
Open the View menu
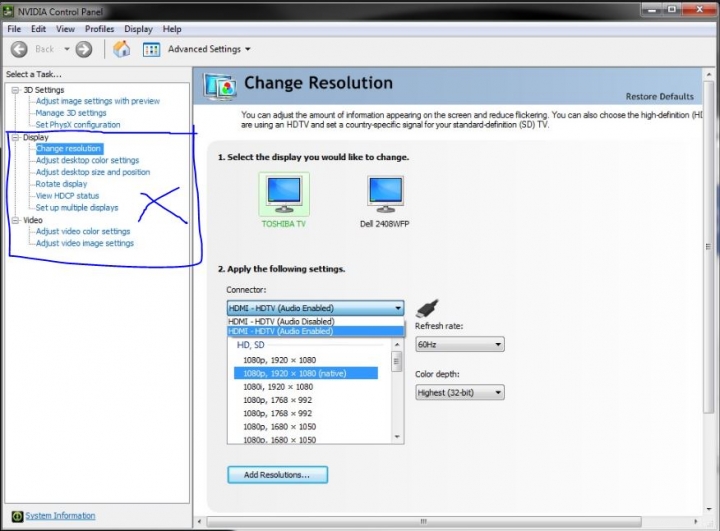[x=65, y=29]
